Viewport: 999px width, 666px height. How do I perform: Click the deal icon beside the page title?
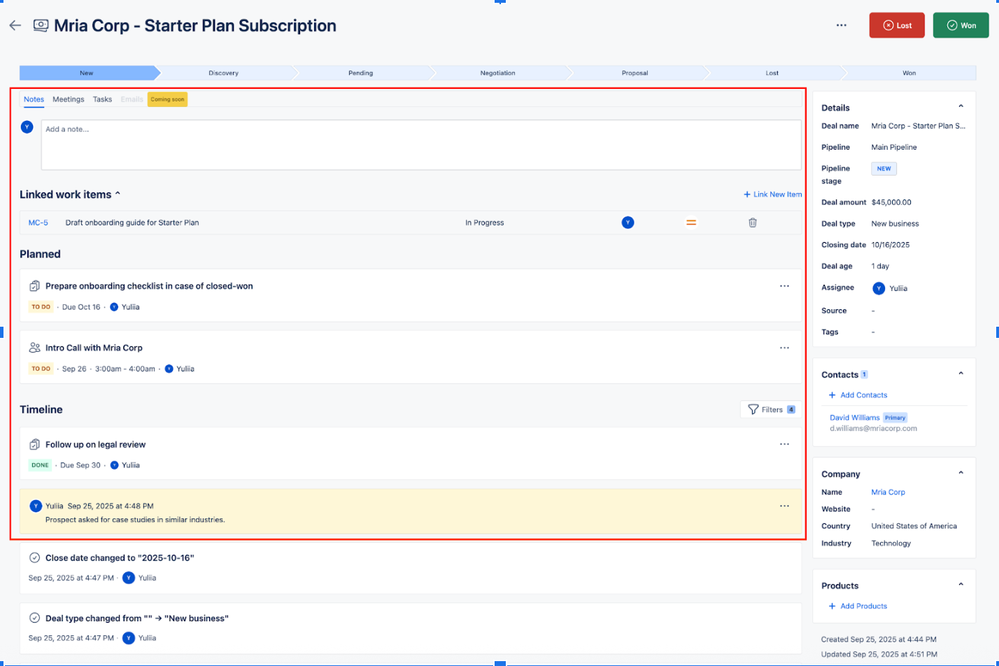click(40, 25)
